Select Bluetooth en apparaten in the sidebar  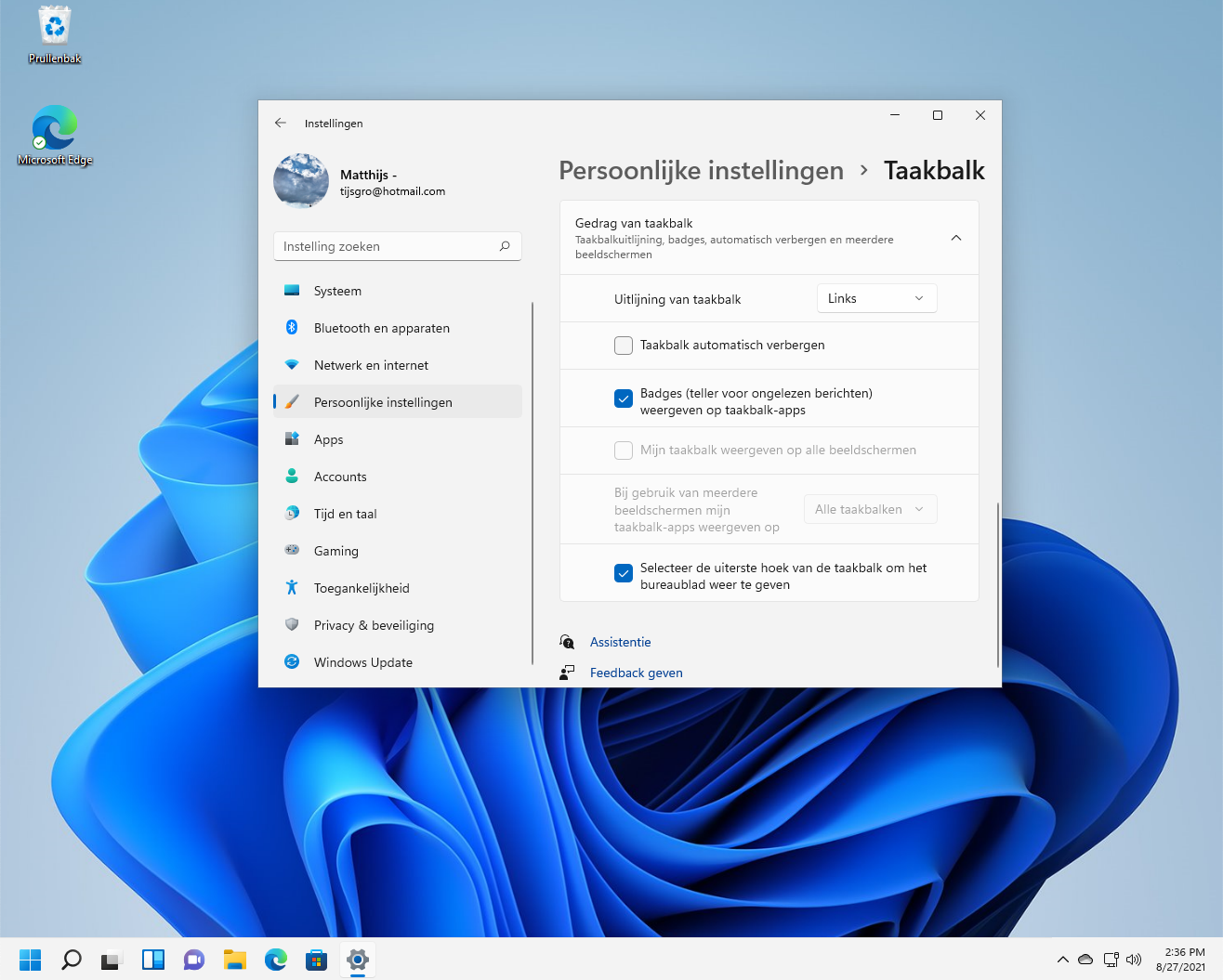coord(381,328)
